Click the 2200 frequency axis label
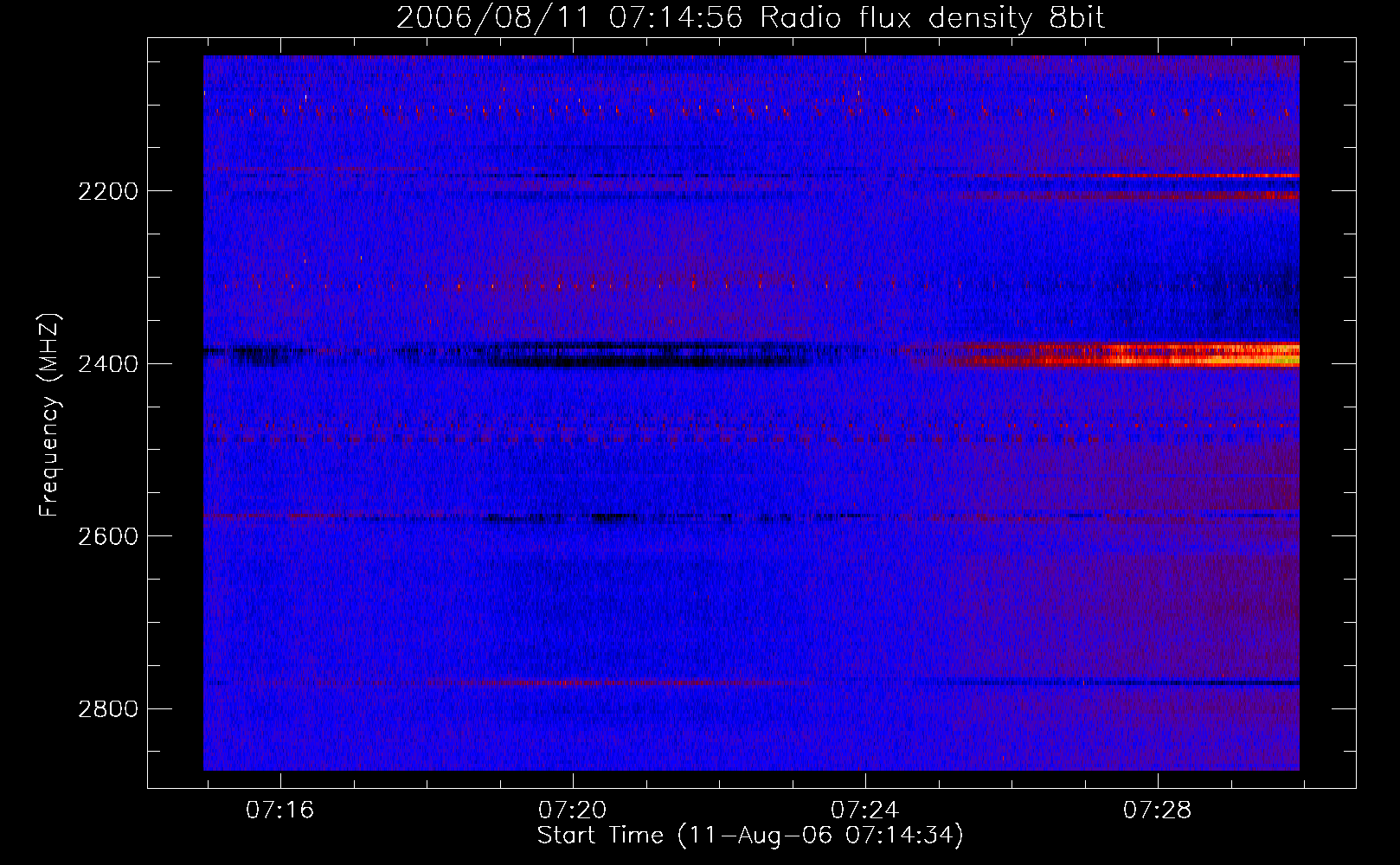Screen dimensions: 1400x865 point(107,191)
